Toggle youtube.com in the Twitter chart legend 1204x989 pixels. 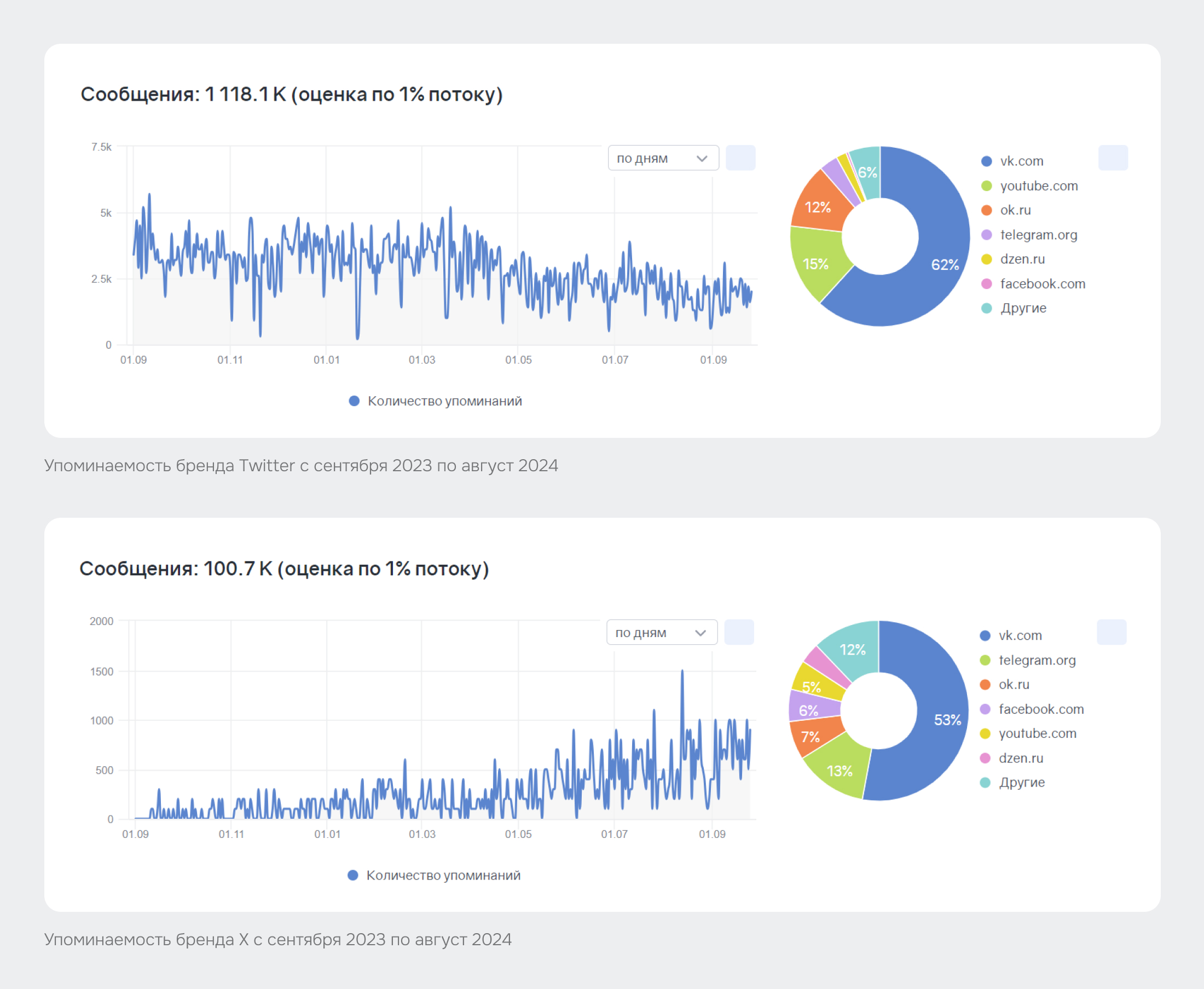[x=1030, y=186]
